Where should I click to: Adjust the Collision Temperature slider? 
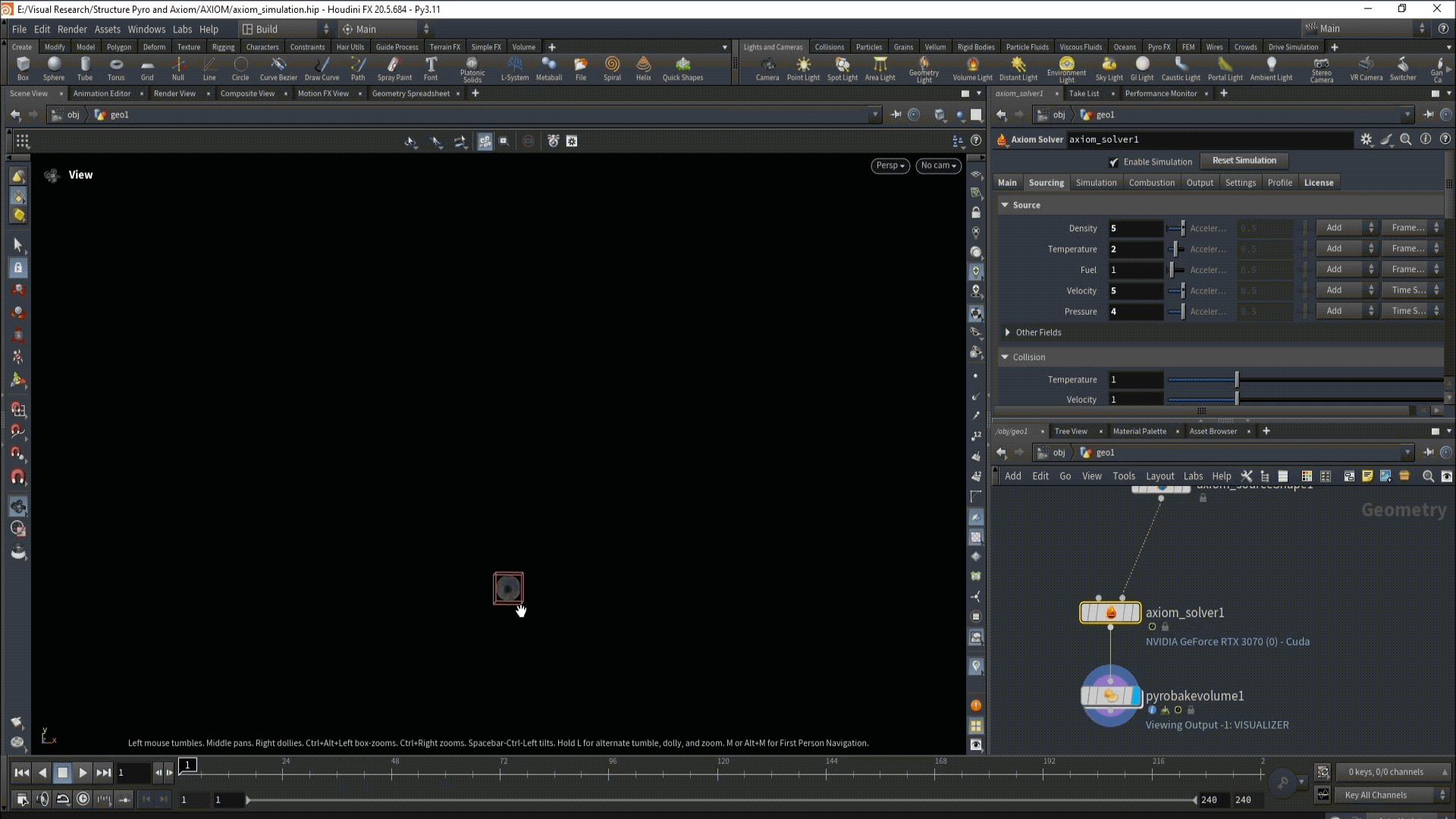[x=1237, y=379]
